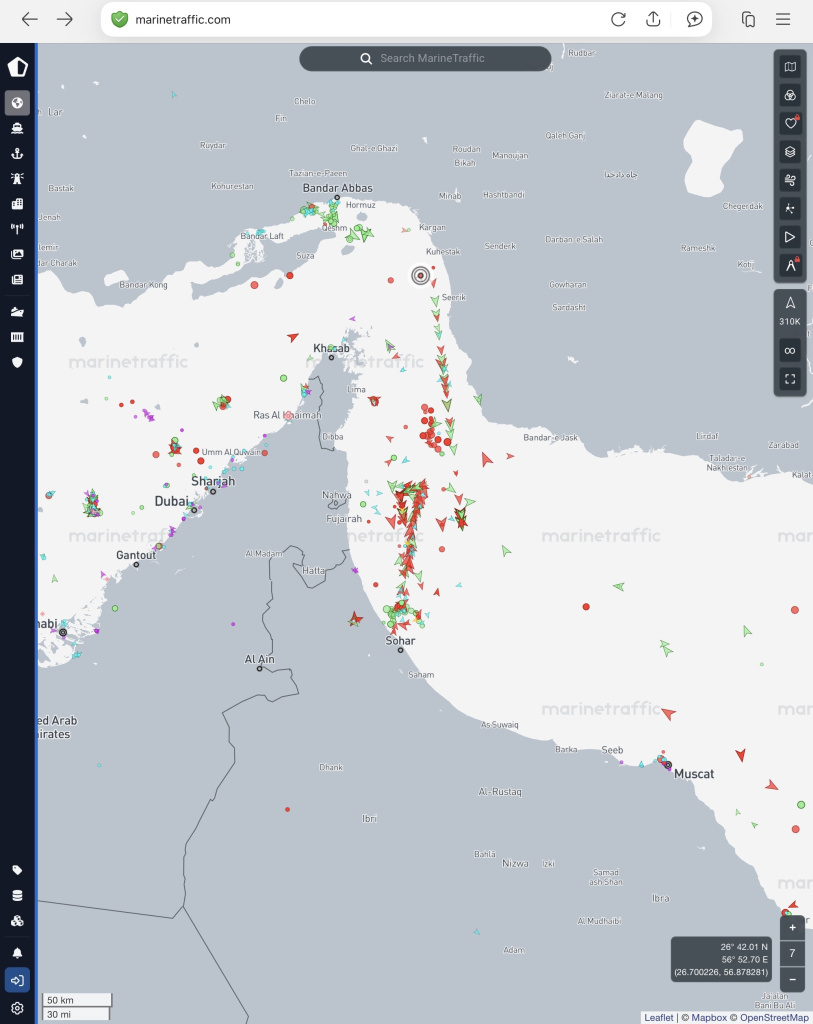The image size is (813, 1024).
Task: Open the vessels ship sidebar icon
Action: tap(18, 128)
